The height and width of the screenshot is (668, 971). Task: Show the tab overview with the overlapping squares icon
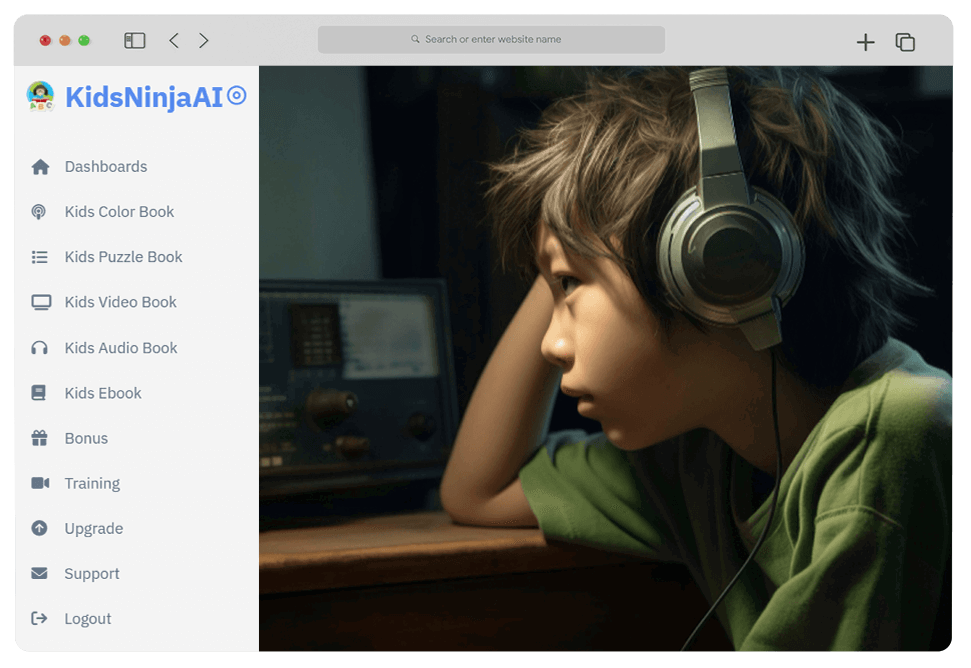905,42
